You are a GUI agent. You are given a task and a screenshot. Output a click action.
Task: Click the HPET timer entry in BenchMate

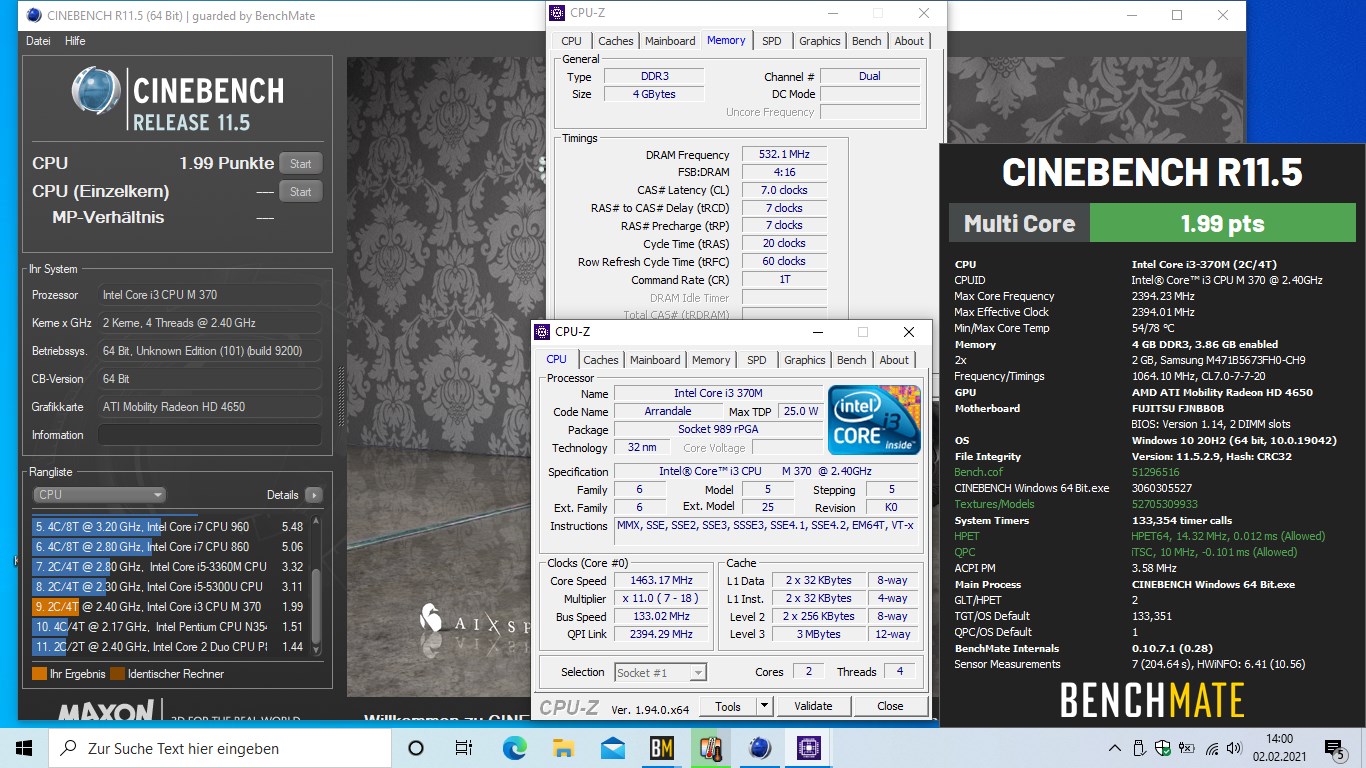click(x=967, y=536)
